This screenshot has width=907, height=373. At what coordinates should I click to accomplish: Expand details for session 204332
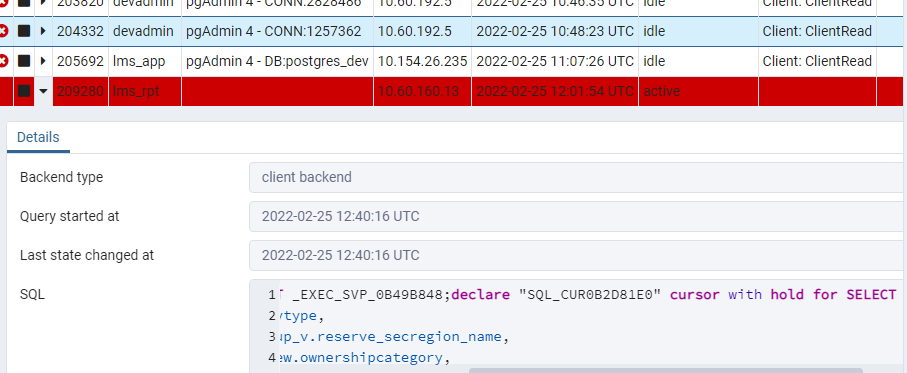[x=43, y=31]
